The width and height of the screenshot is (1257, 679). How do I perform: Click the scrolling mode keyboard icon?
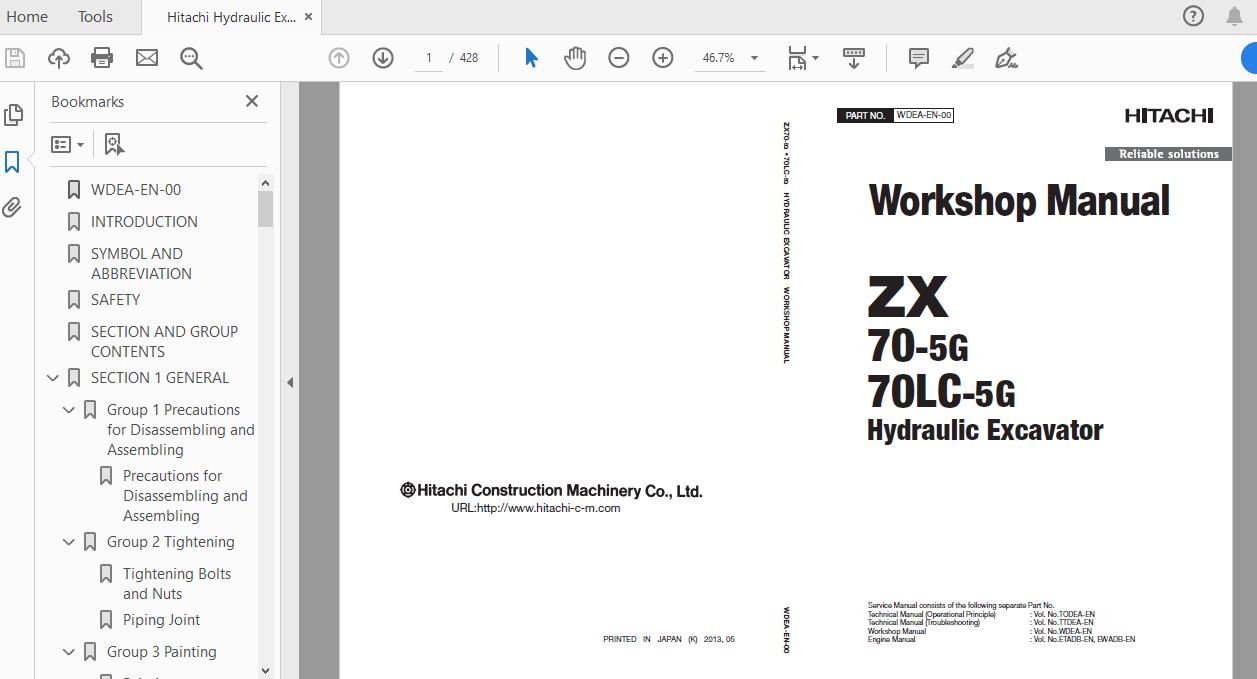[854, 58]
